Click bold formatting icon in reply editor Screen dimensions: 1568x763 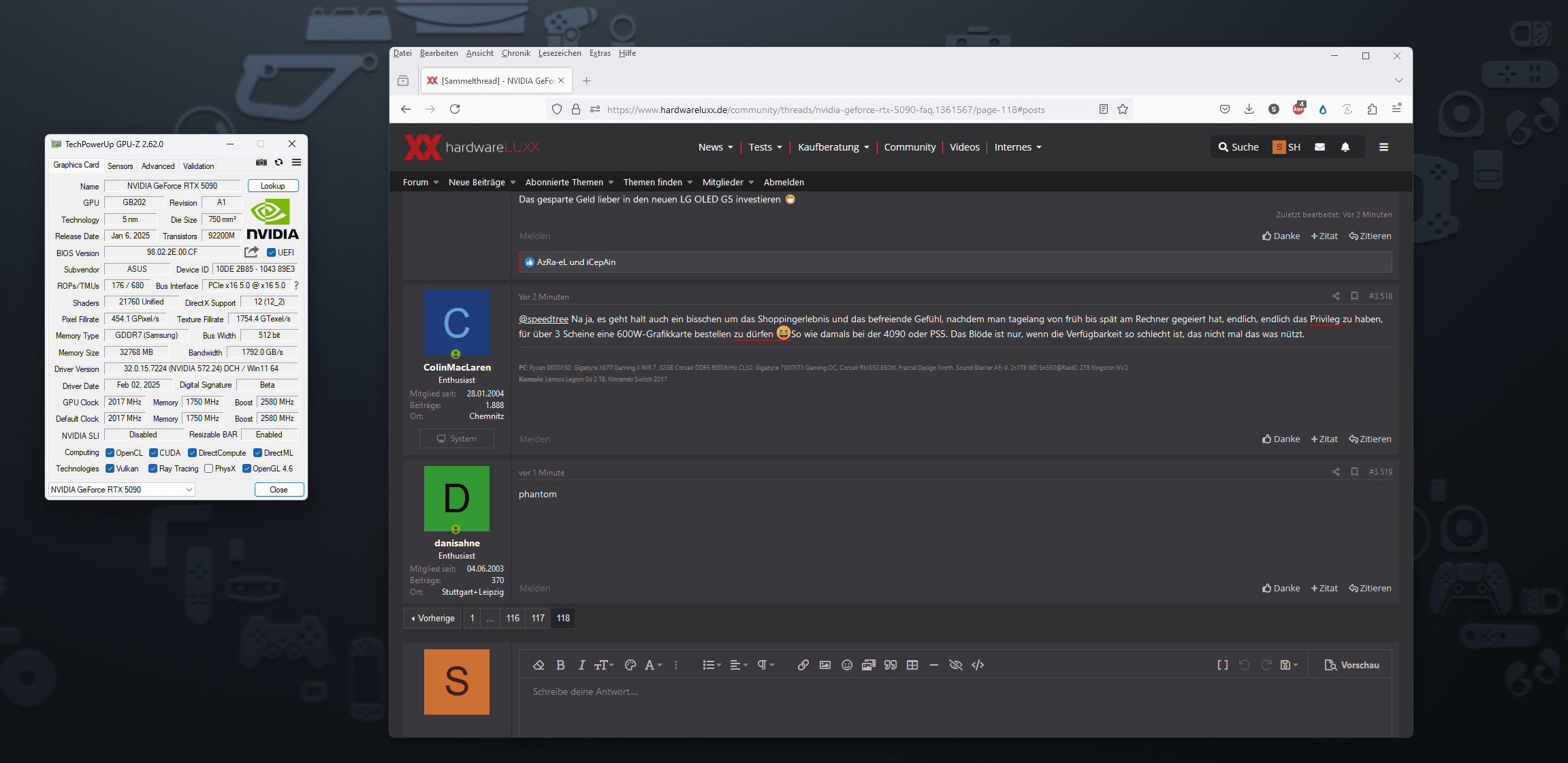(x=560, y=665)
